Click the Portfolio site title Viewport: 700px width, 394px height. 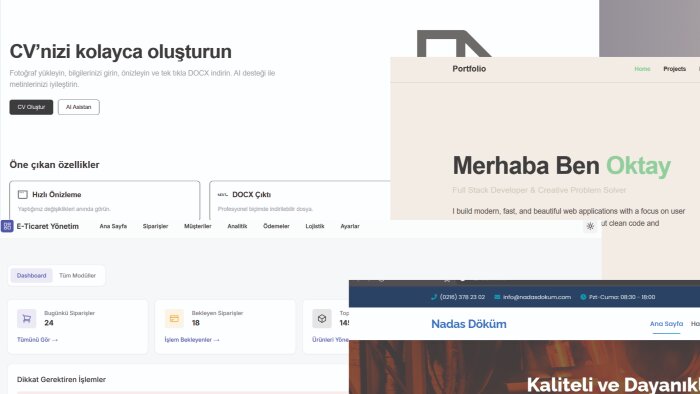coord(469,69)
